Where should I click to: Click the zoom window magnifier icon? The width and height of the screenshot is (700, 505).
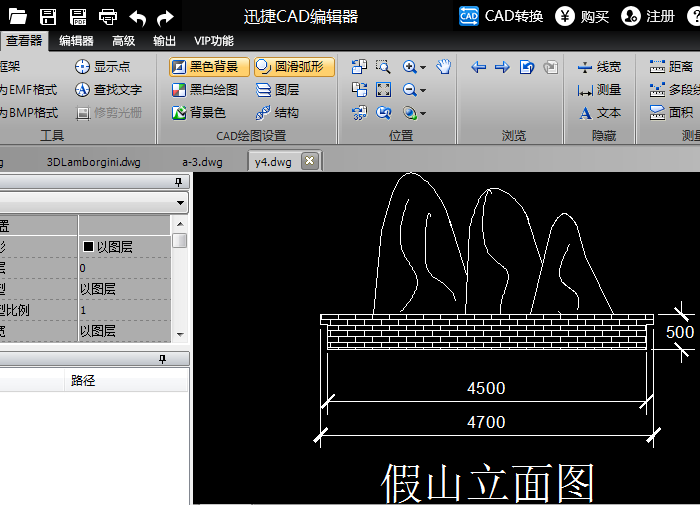(383, 67)
